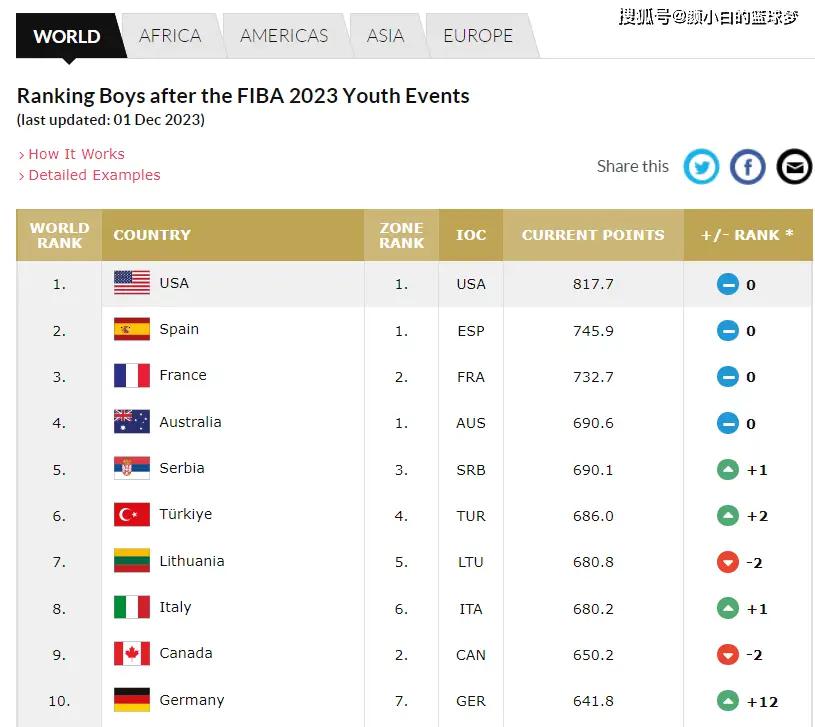The height and width of the screenshot is (727, 815).
Task: Open the Detailed Examples link
Action: point(94,175)
